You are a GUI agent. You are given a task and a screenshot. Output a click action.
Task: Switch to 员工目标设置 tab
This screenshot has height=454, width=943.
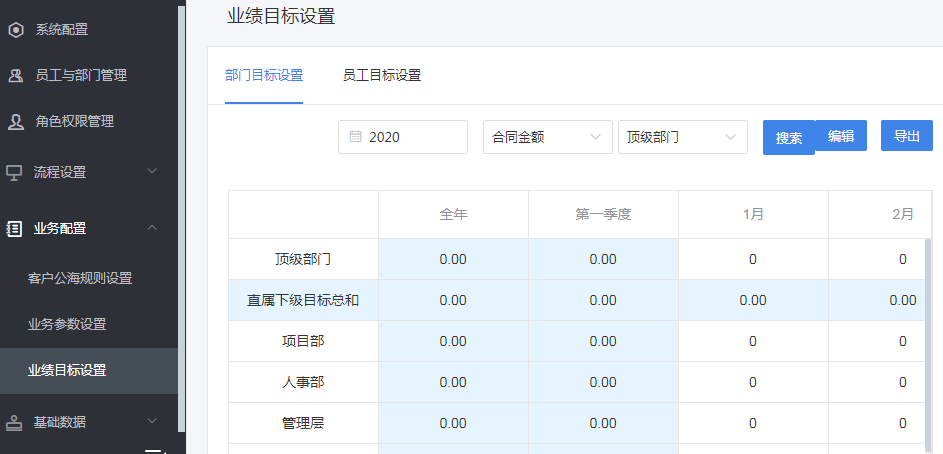pos(382,75)
